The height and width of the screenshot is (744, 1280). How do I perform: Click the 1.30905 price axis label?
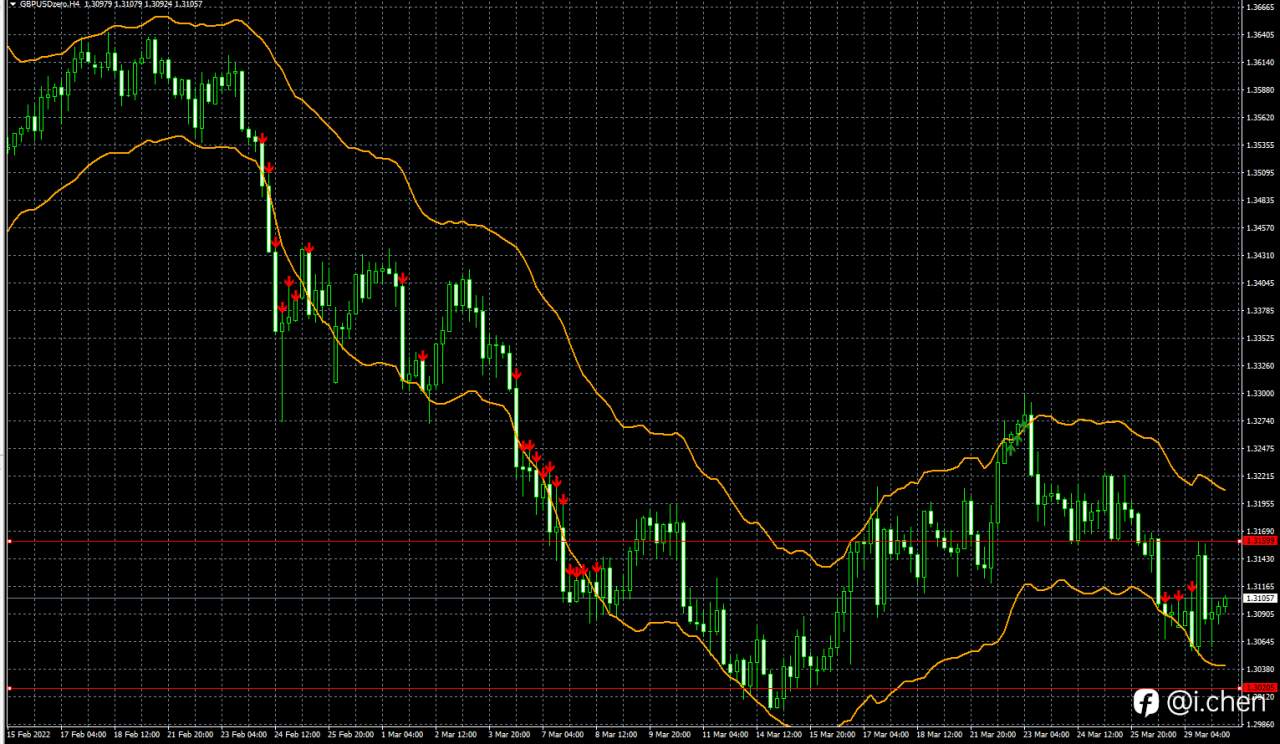click(1260, 615)
